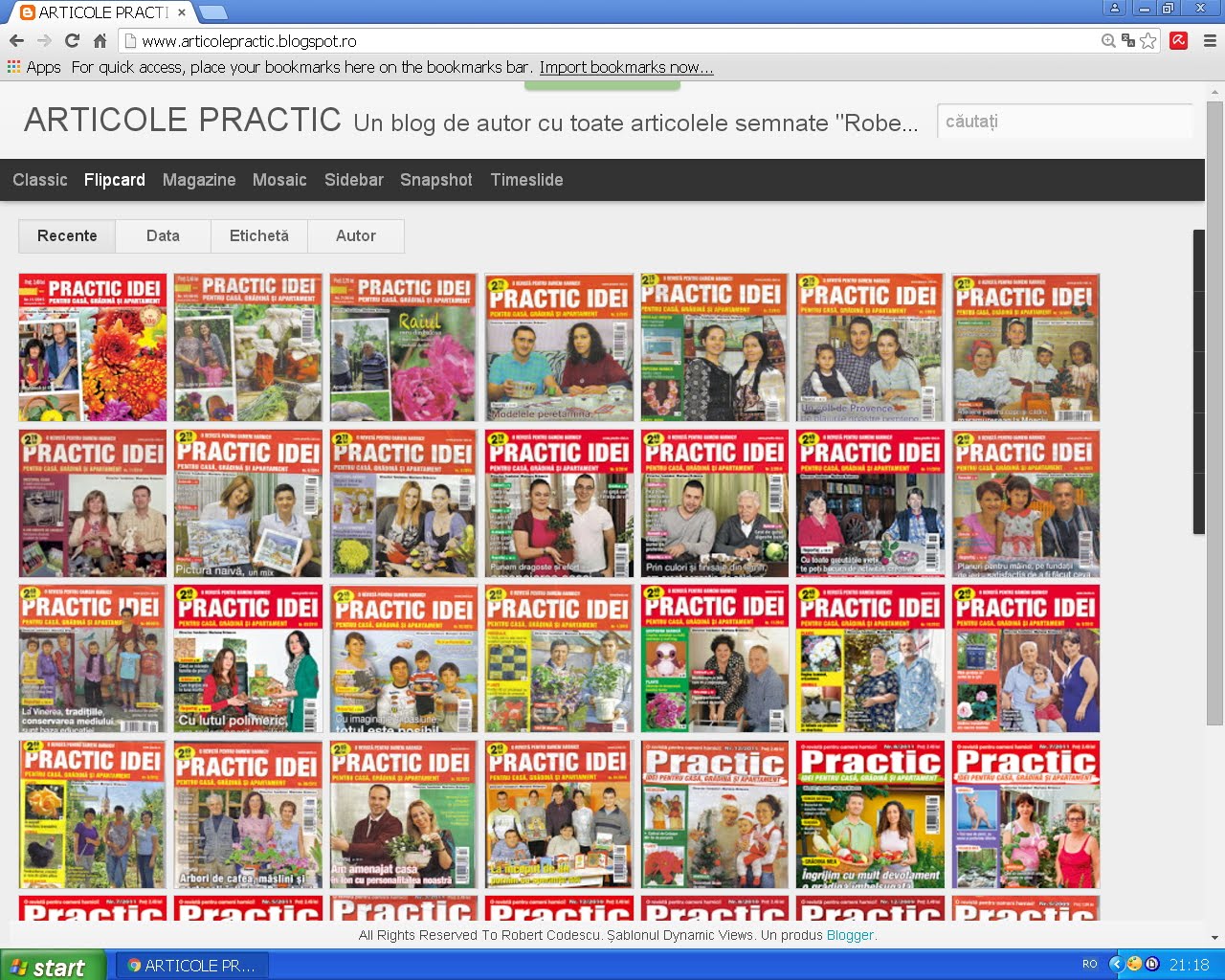Open the Practic cover with Santa hat family
This screenshot has height=980, width=1225.
click(x=715, y=814)
